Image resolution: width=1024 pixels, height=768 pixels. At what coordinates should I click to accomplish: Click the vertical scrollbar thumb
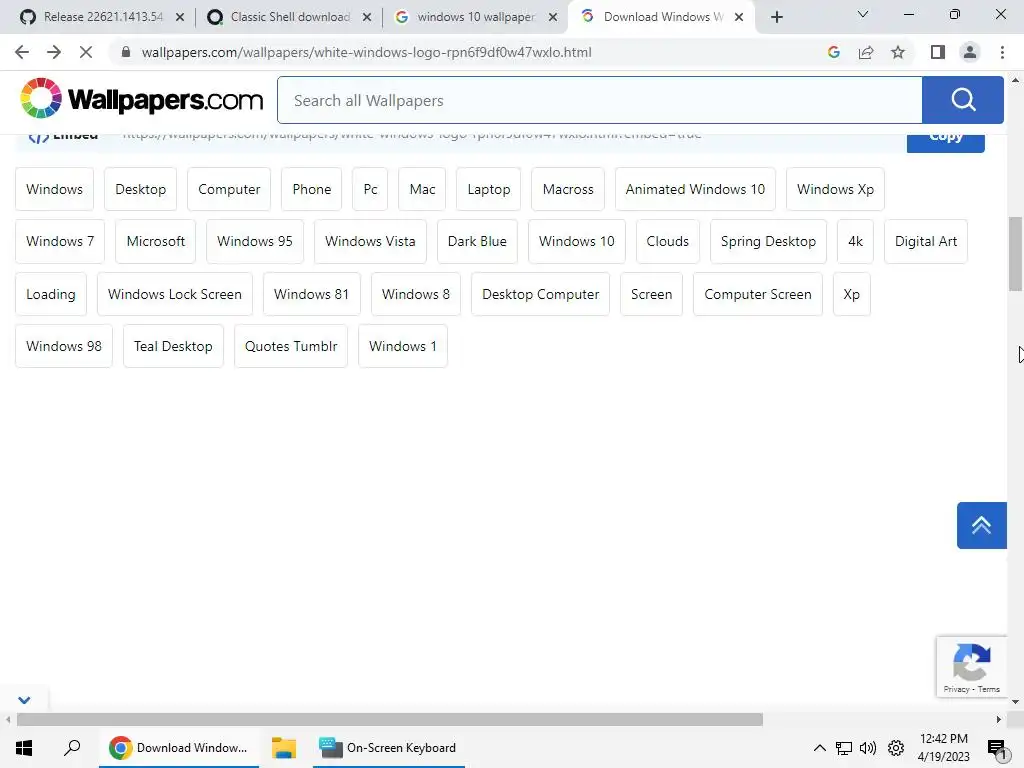(1016, 254)
